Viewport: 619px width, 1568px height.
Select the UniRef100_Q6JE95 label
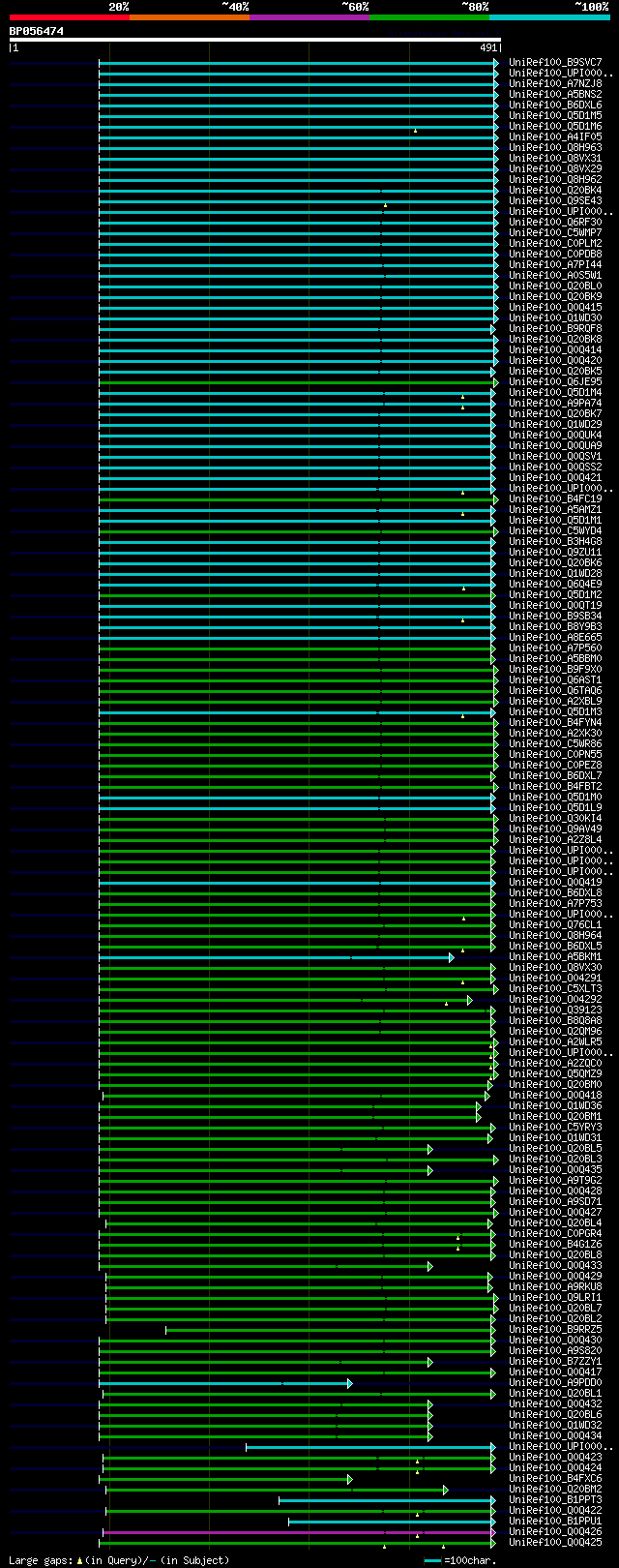tap(555, 382)
